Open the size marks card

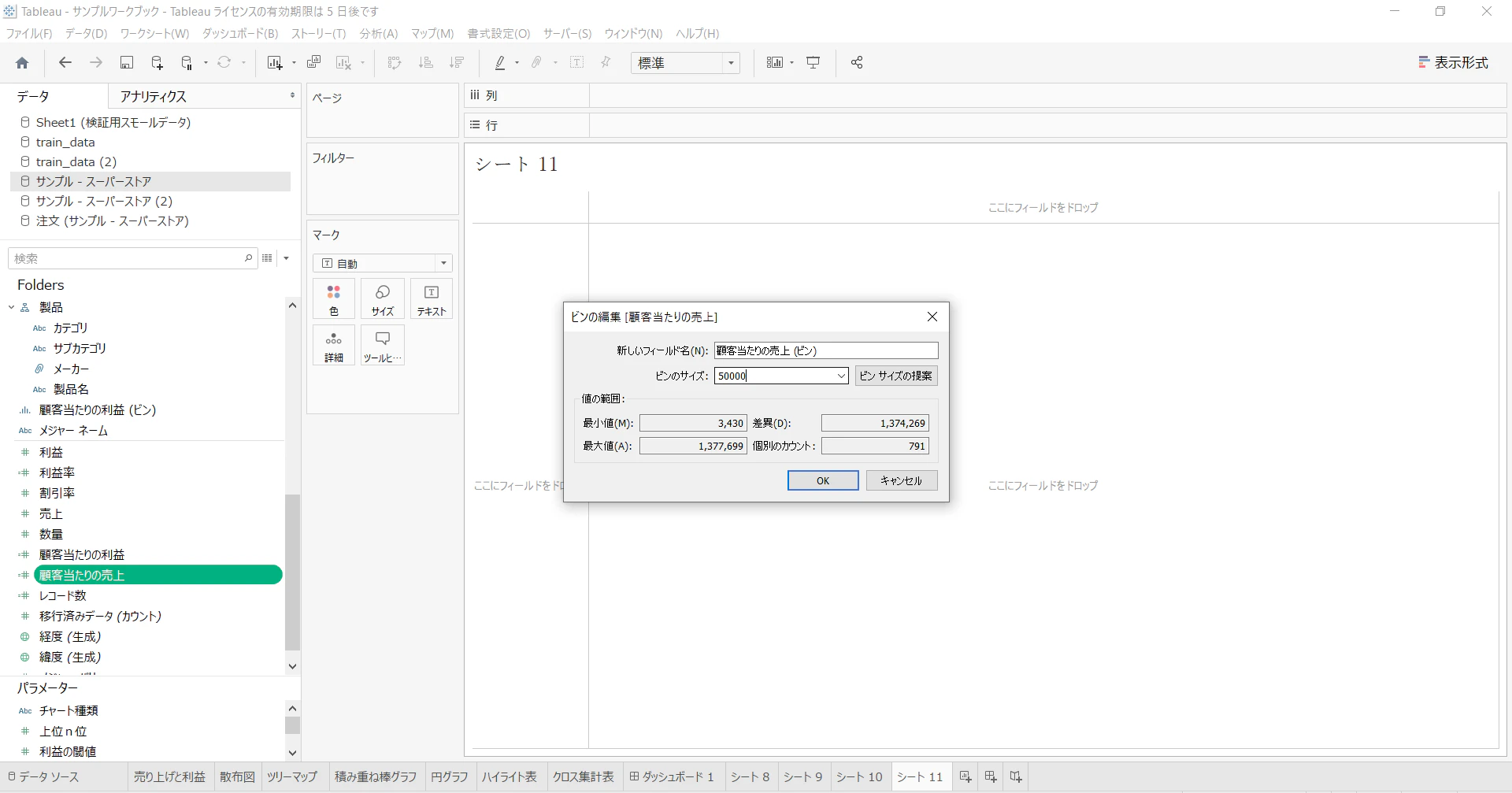(x=383, y=299)
